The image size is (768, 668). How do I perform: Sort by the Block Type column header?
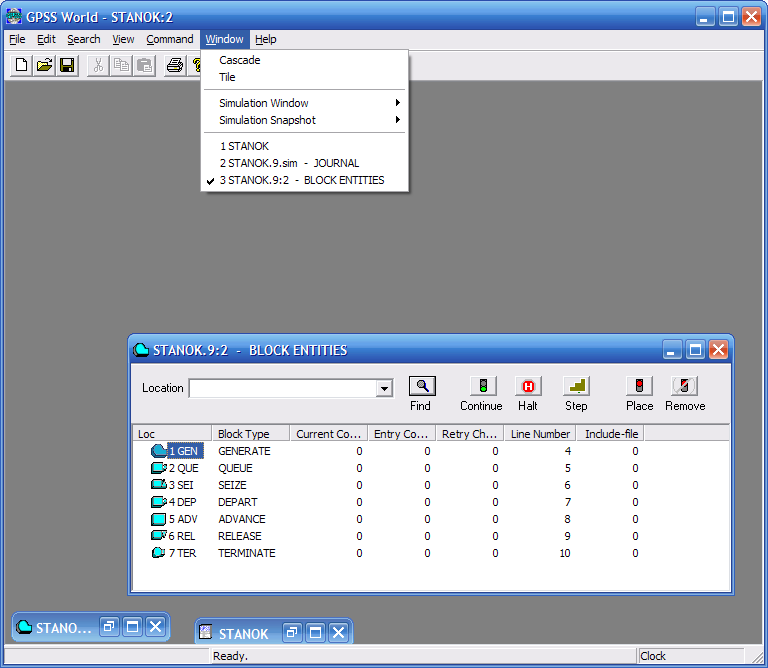(x=251, y=434)
